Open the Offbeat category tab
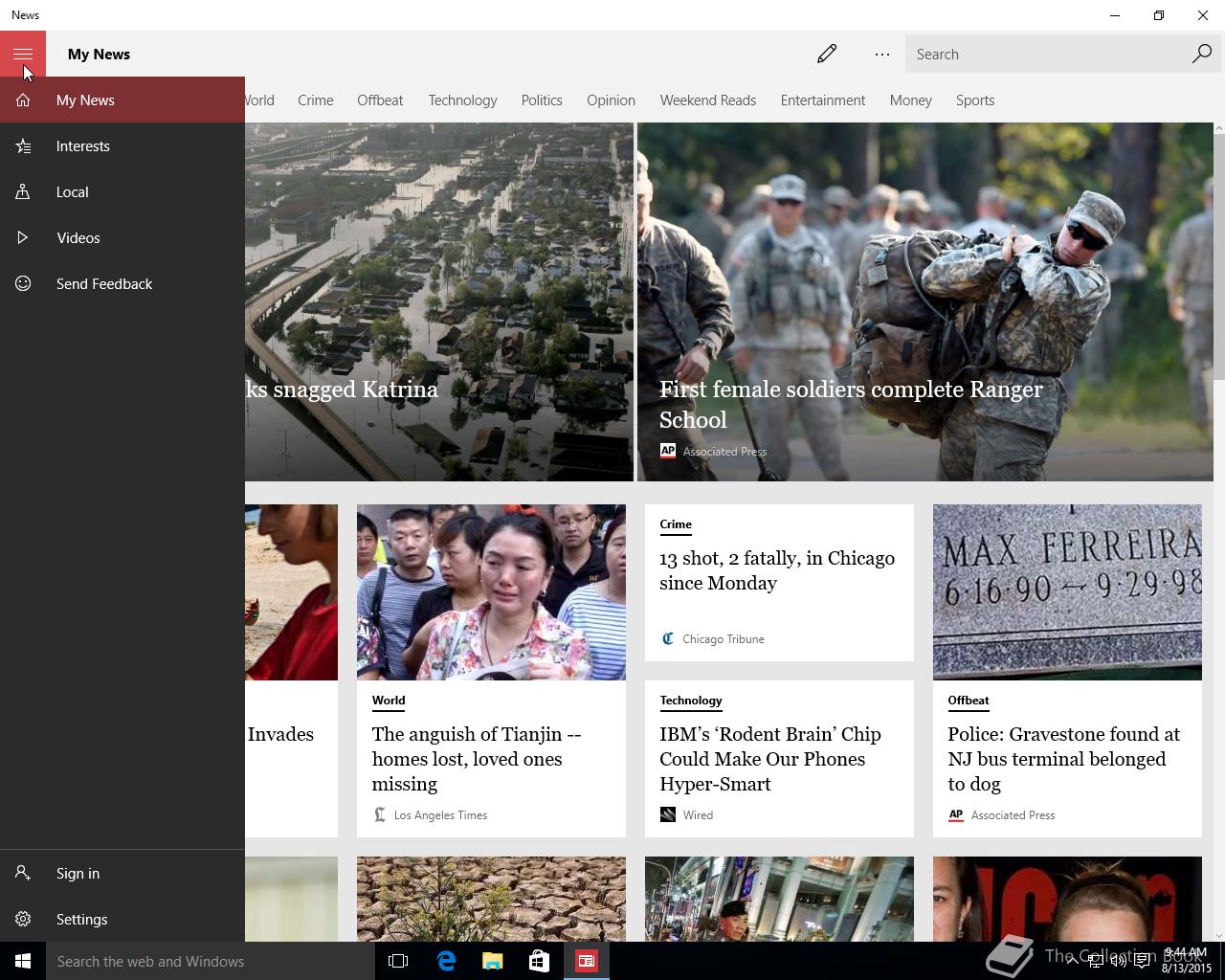 (380, 100)
